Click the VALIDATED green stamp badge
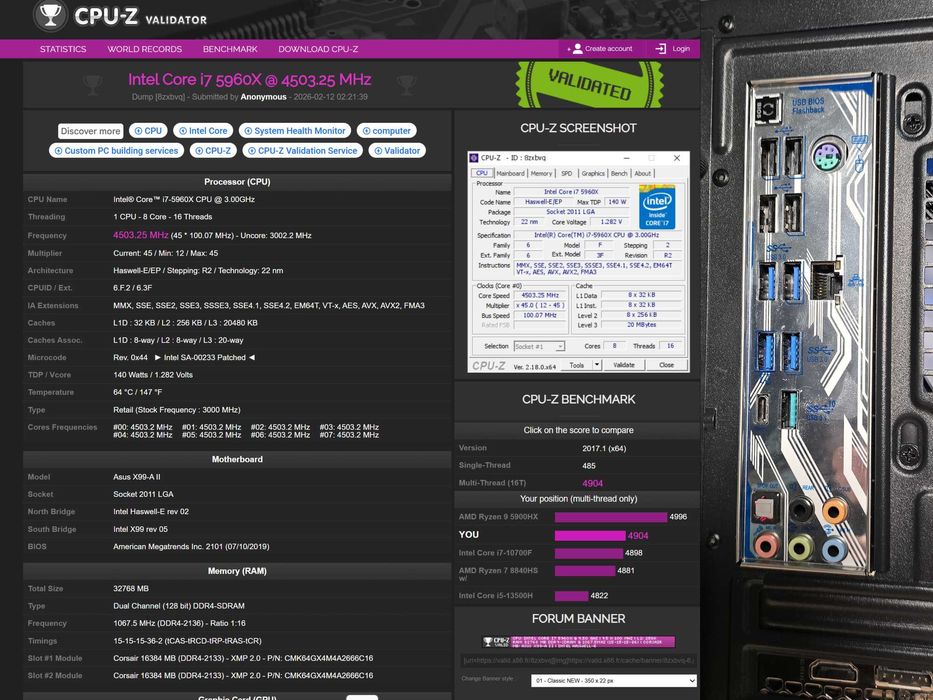Screen dimensions: 933x700 tap(590, 85)
